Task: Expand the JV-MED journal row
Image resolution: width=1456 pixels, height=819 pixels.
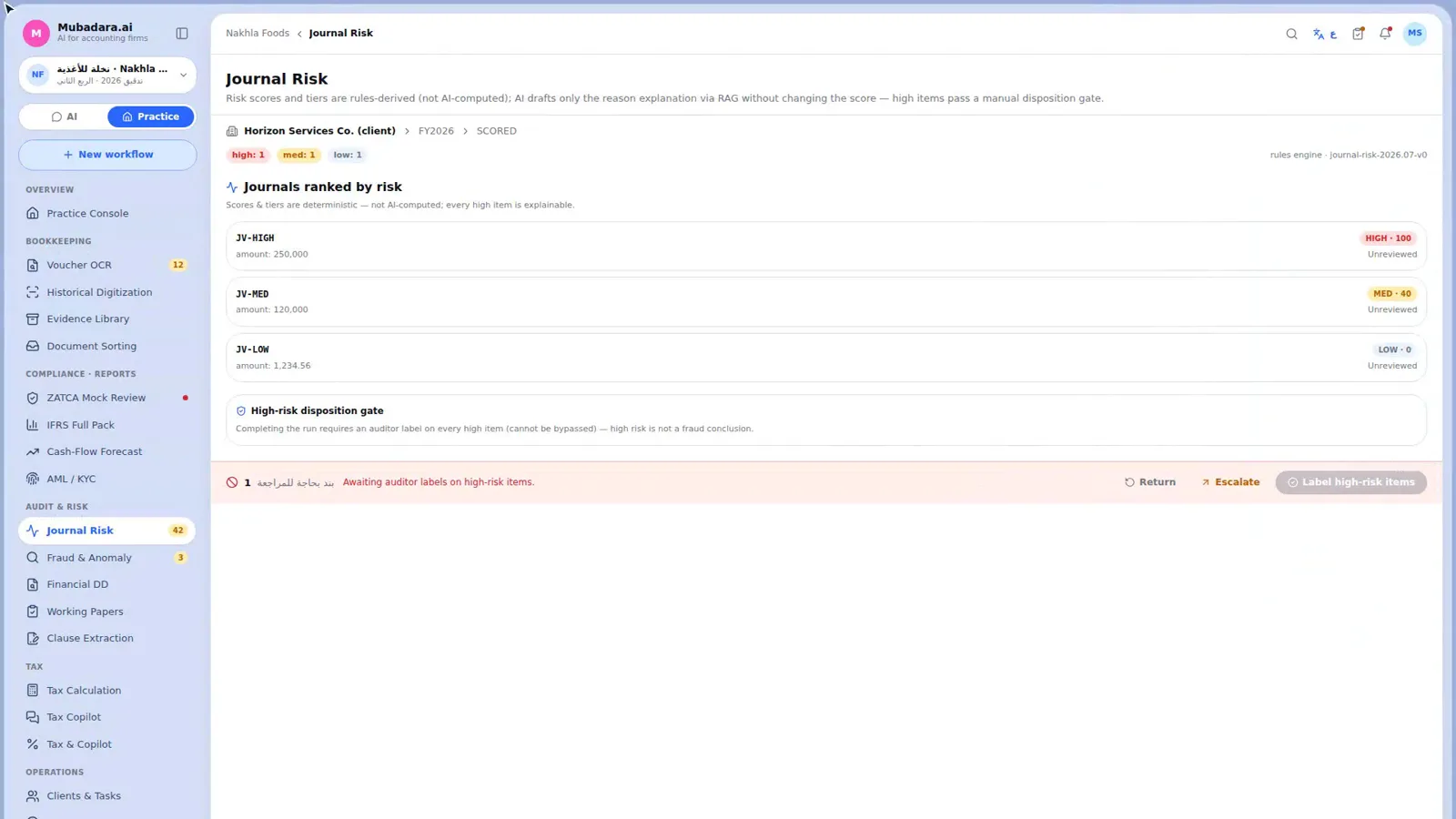Action: [x=825, y=301]
